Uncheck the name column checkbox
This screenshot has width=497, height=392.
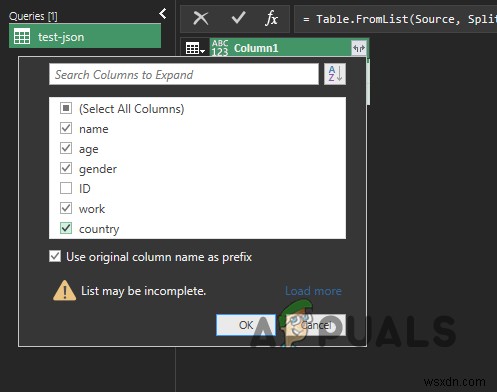66,128
